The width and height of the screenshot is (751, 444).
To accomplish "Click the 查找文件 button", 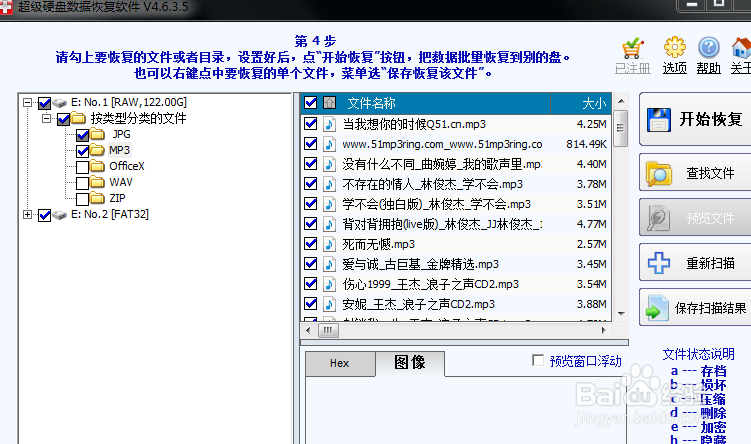I will 695,173.
